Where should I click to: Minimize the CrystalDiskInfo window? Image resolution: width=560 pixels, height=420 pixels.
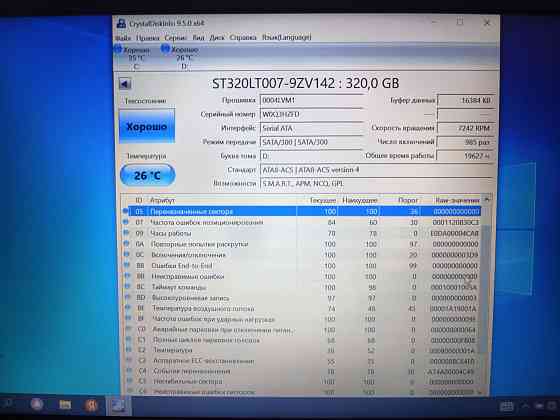[x=435, y=22]
